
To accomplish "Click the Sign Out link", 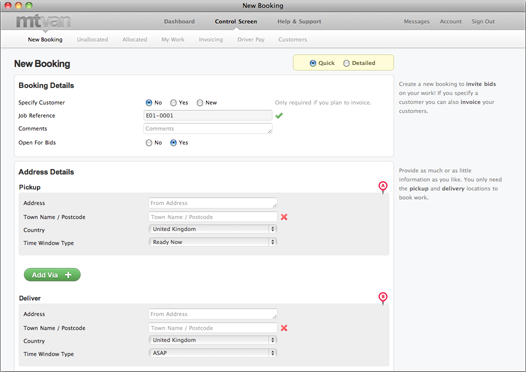I will coord(483,21).
